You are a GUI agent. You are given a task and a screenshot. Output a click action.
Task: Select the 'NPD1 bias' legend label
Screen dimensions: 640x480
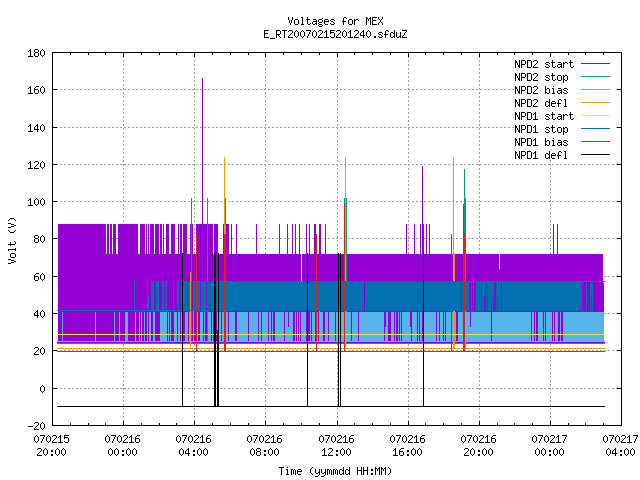point(541,142)
